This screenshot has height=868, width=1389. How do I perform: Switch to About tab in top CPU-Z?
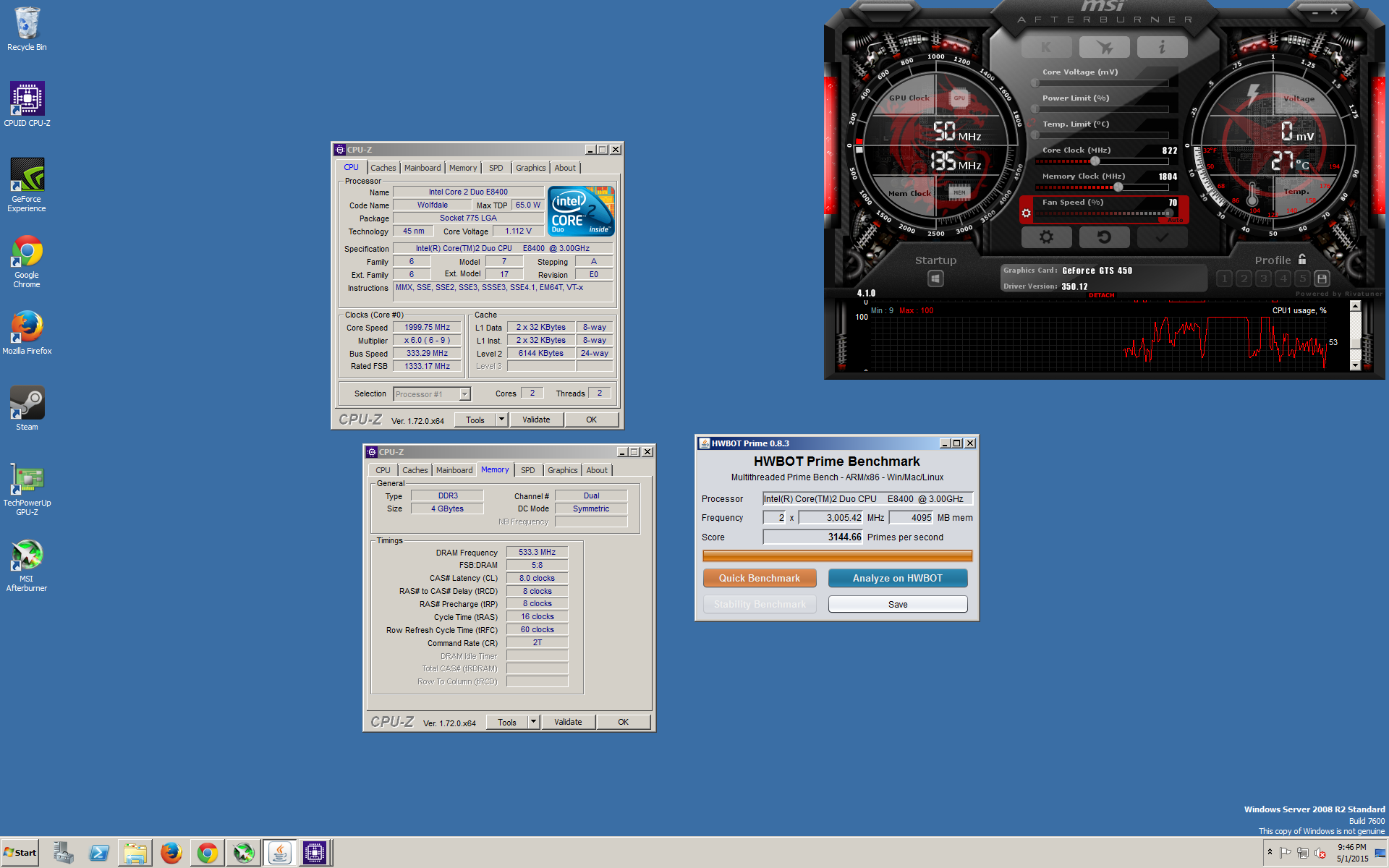pos(565,168)
